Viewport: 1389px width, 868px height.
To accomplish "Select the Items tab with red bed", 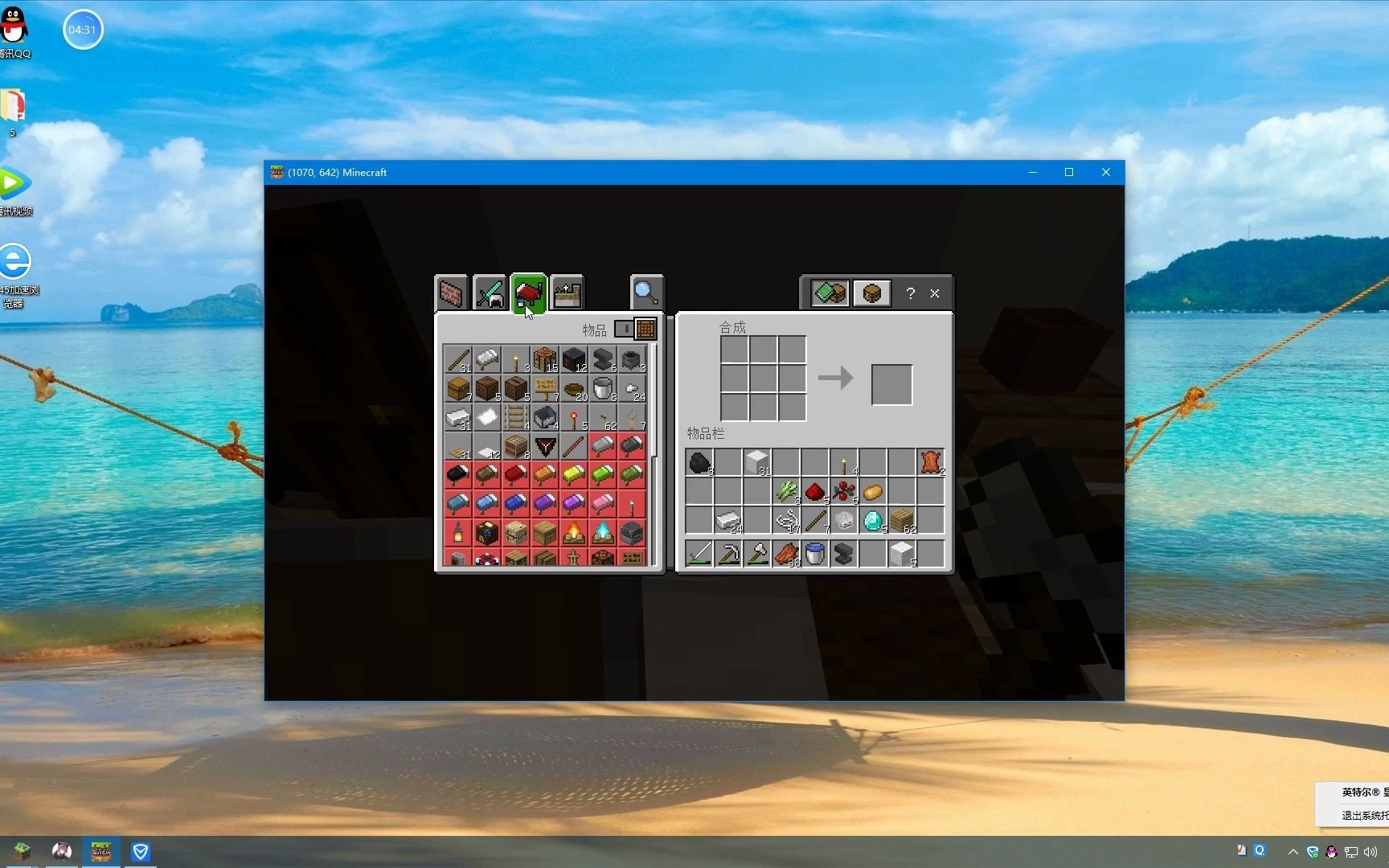I will coord(528,293).
